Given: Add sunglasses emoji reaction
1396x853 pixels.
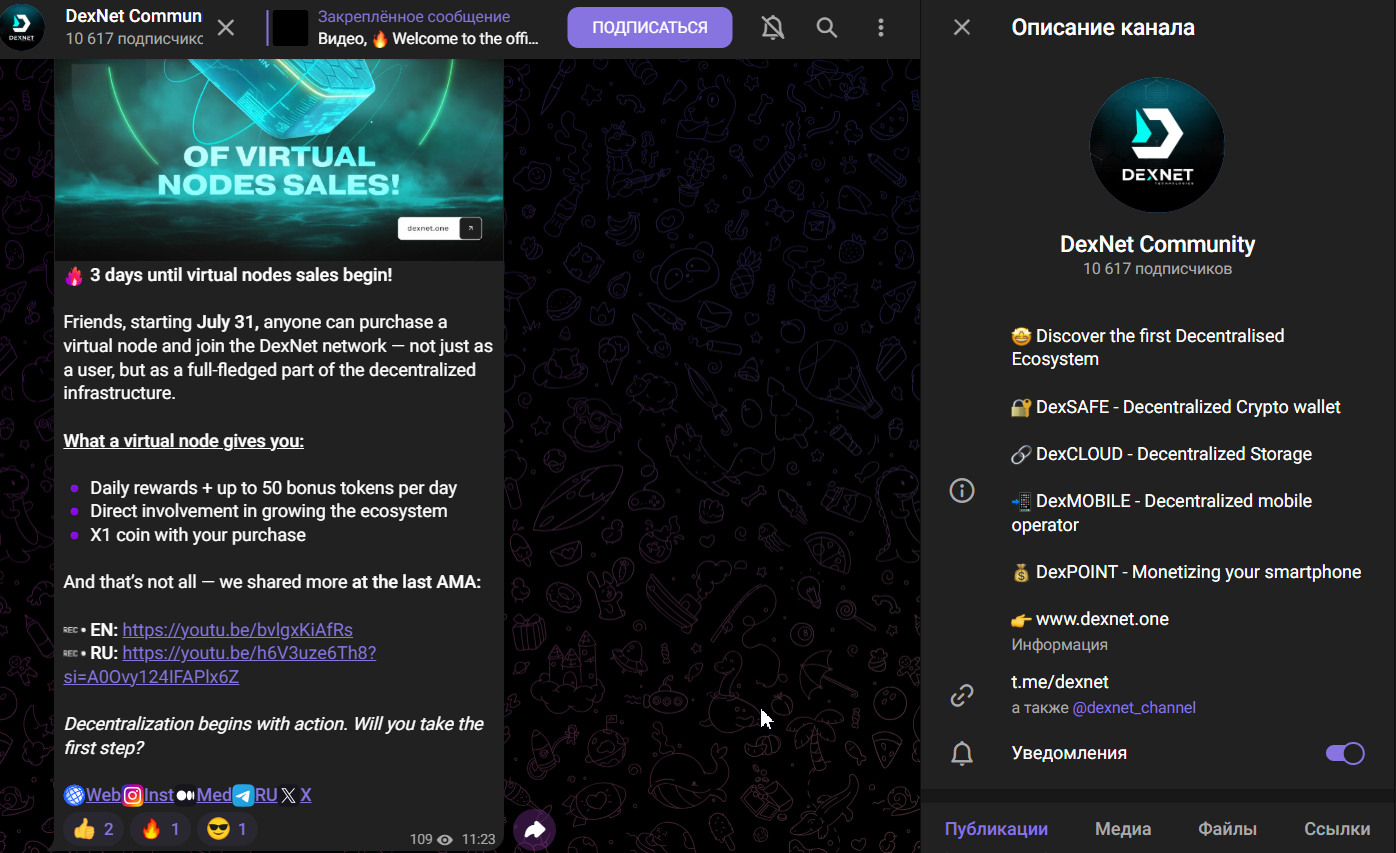Looking at the screenshot, I should point(227,829).
